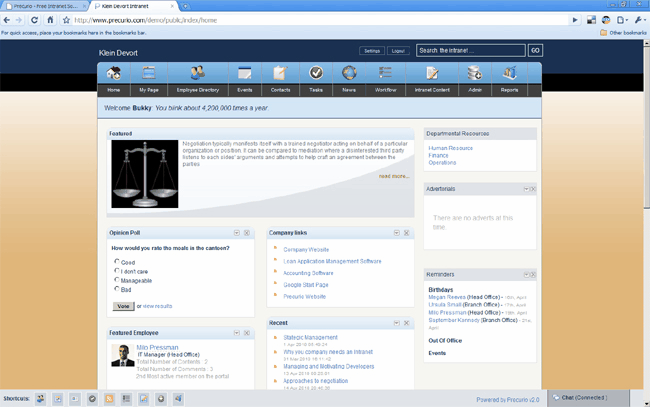Click the News globe icon

(348, 73)
